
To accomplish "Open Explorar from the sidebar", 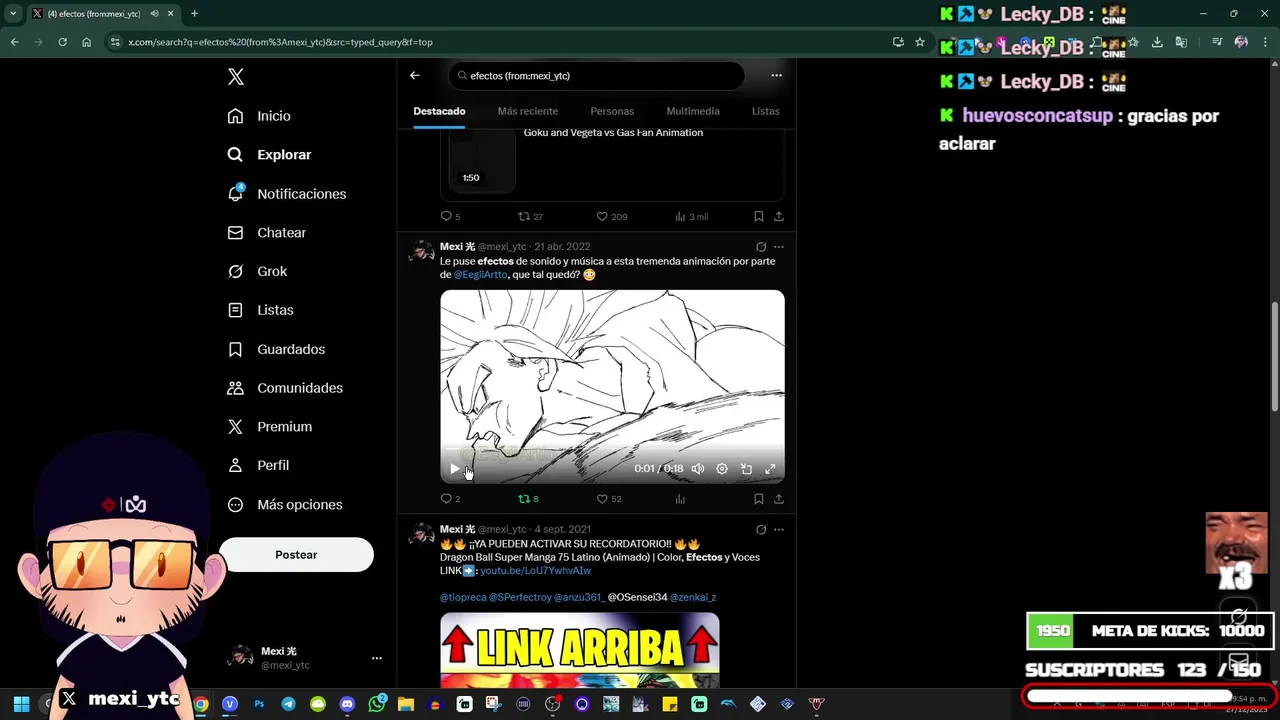I will pos(269,155).
